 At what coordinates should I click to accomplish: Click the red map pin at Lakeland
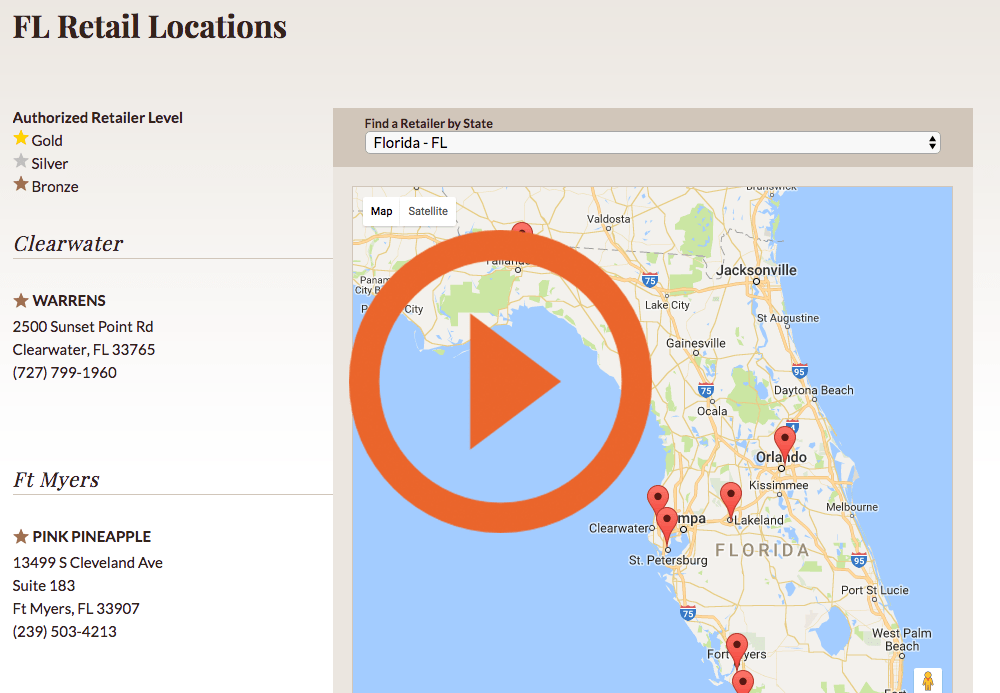pyautogui.click(x=731, y=499)
